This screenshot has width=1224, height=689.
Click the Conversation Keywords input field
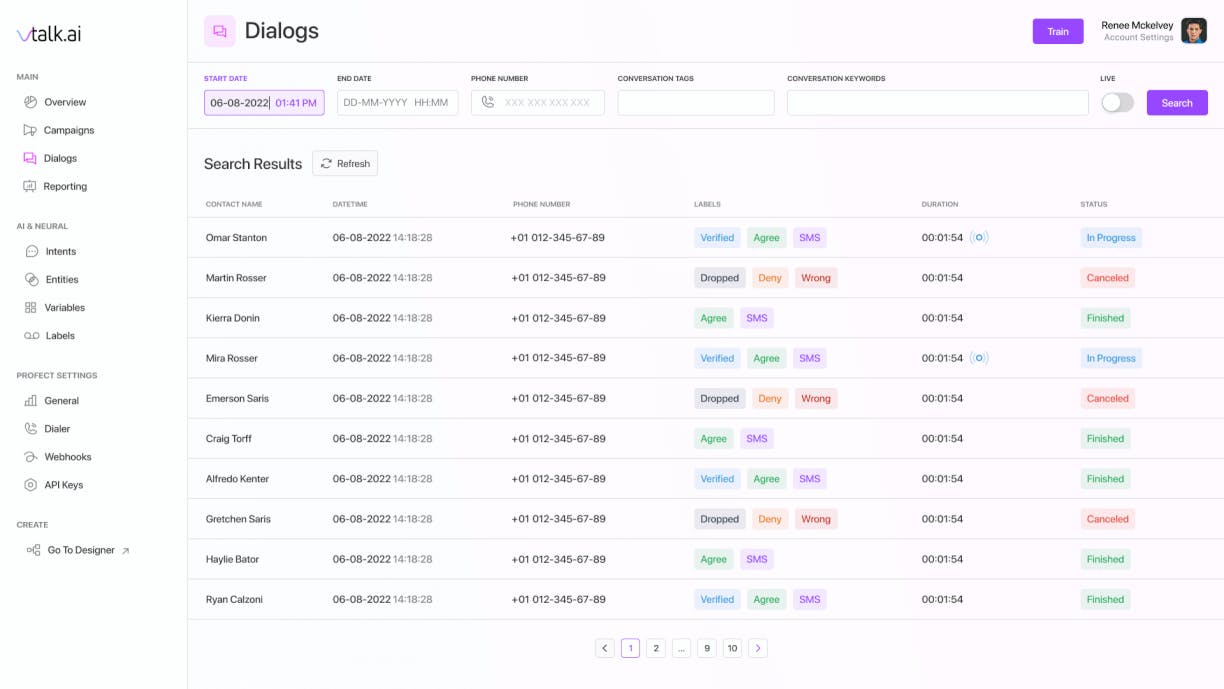coord(938,103)
